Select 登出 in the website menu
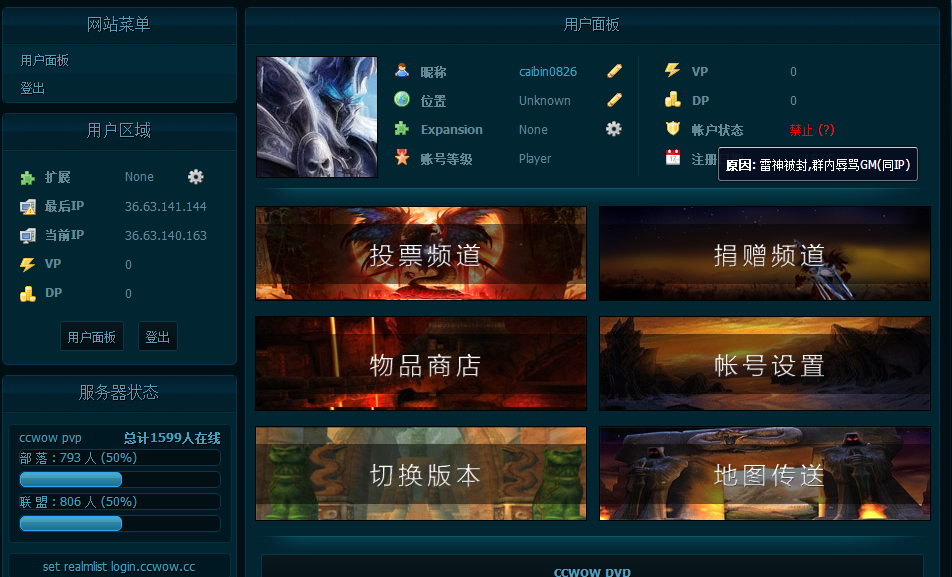The width and height of the screenshot is (952, 577). 33,88
